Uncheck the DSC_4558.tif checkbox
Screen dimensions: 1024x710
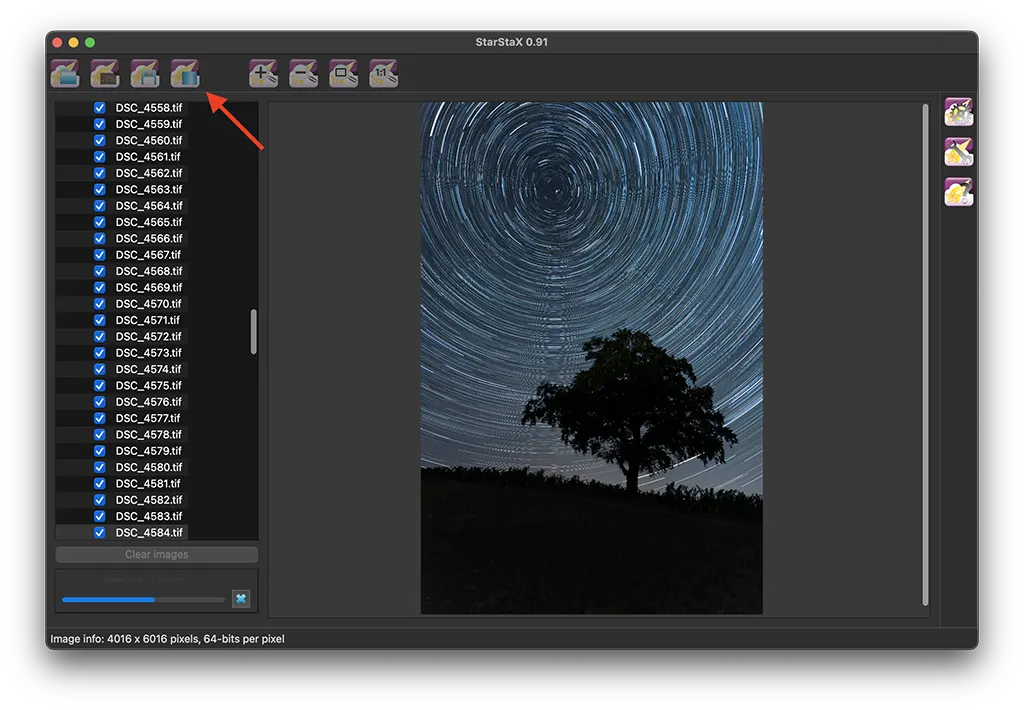pyautogui.click(x=100, y=108)
